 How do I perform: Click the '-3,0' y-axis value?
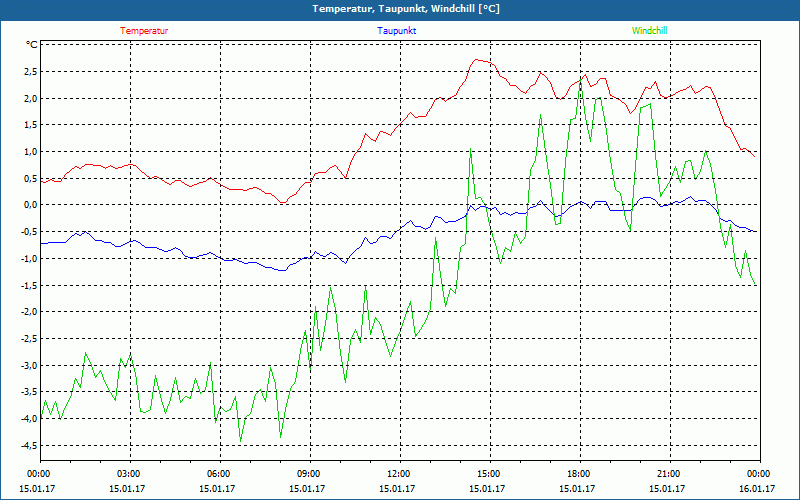click(29, 365)
